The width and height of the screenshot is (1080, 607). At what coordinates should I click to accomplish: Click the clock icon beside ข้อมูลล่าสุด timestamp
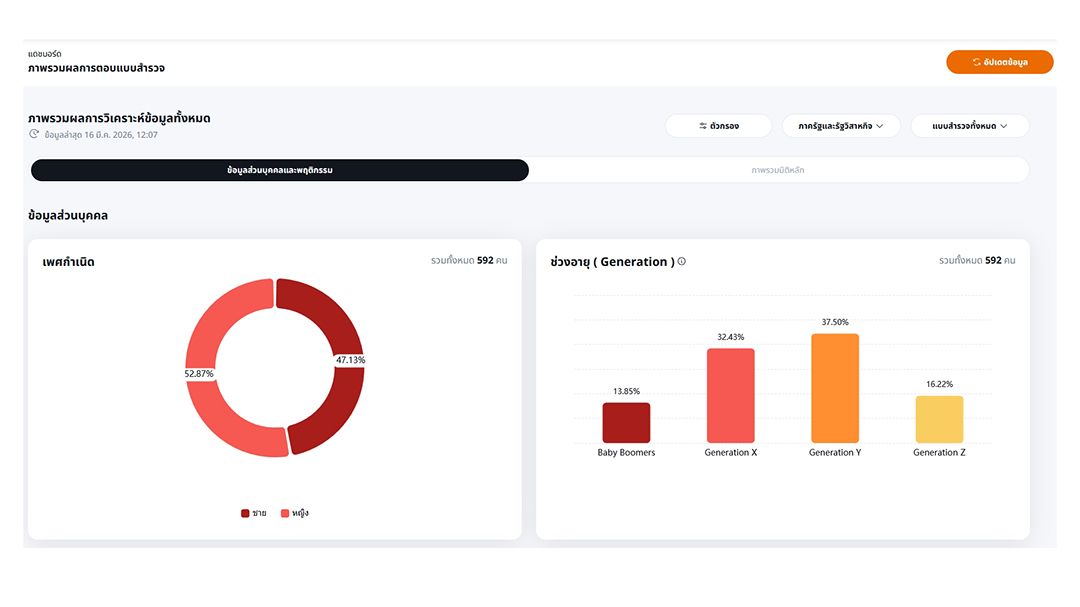34,134
